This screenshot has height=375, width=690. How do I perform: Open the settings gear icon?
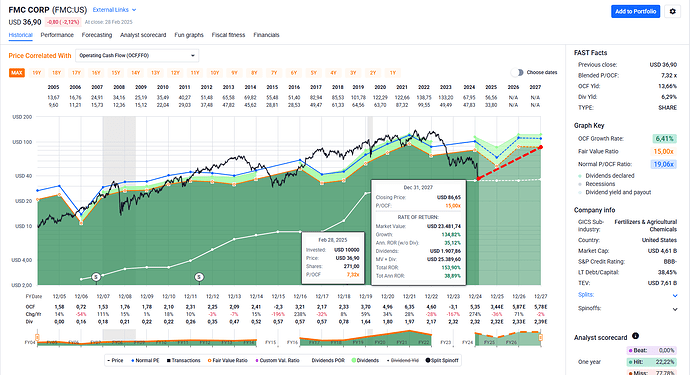pos(672,11)
